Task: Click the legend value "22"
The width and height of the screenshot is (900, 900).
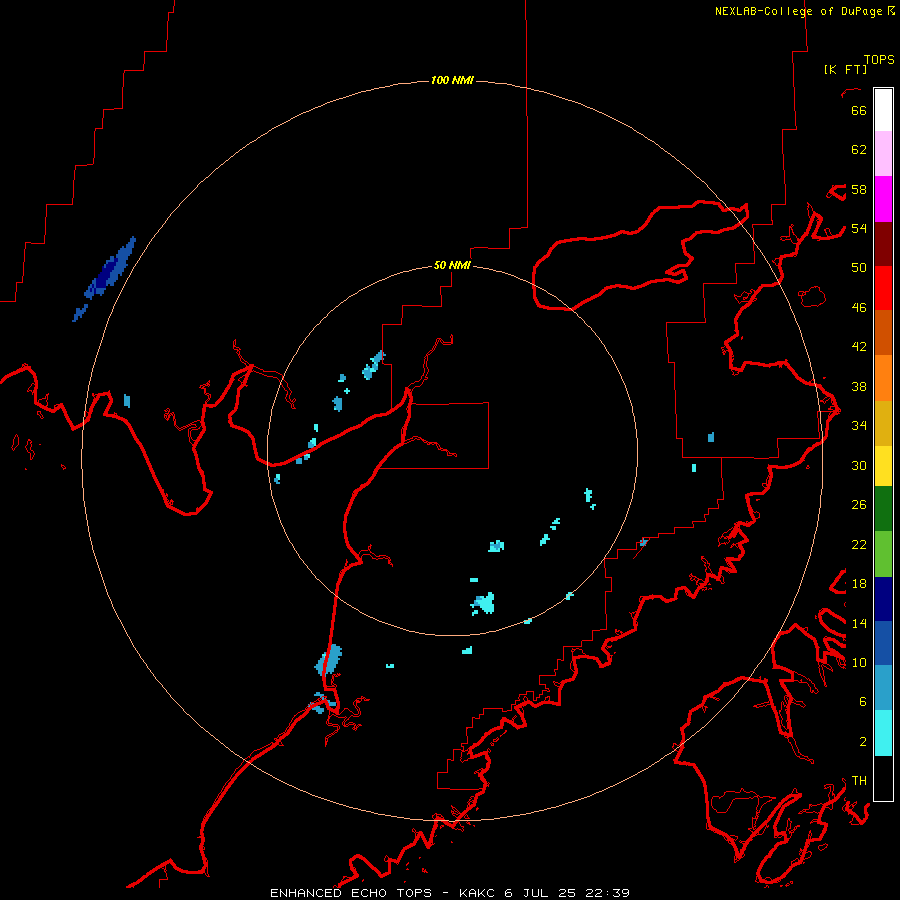Action: point(859,544)
